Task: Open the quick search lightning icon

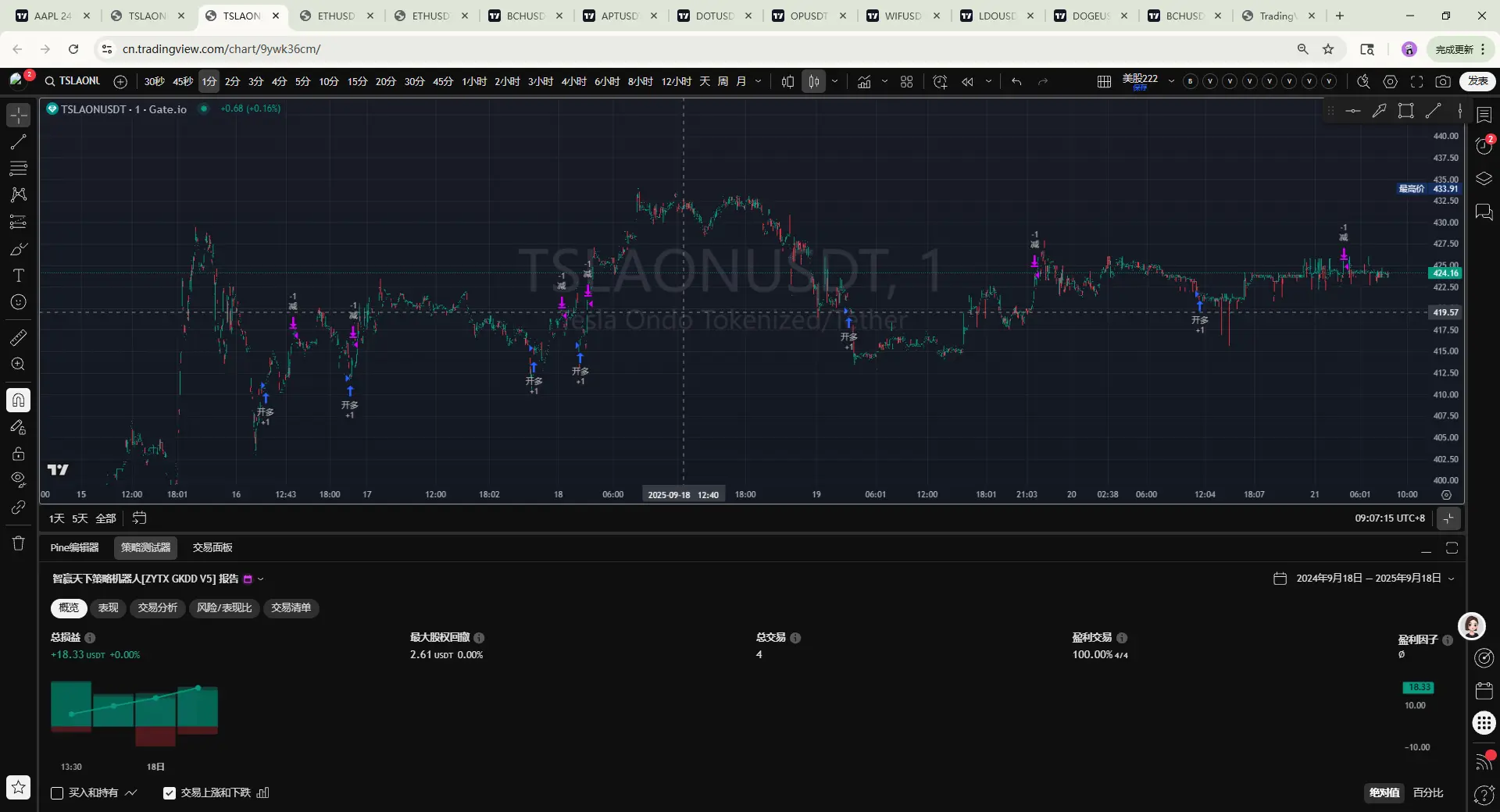Action: click(1363, 81)
